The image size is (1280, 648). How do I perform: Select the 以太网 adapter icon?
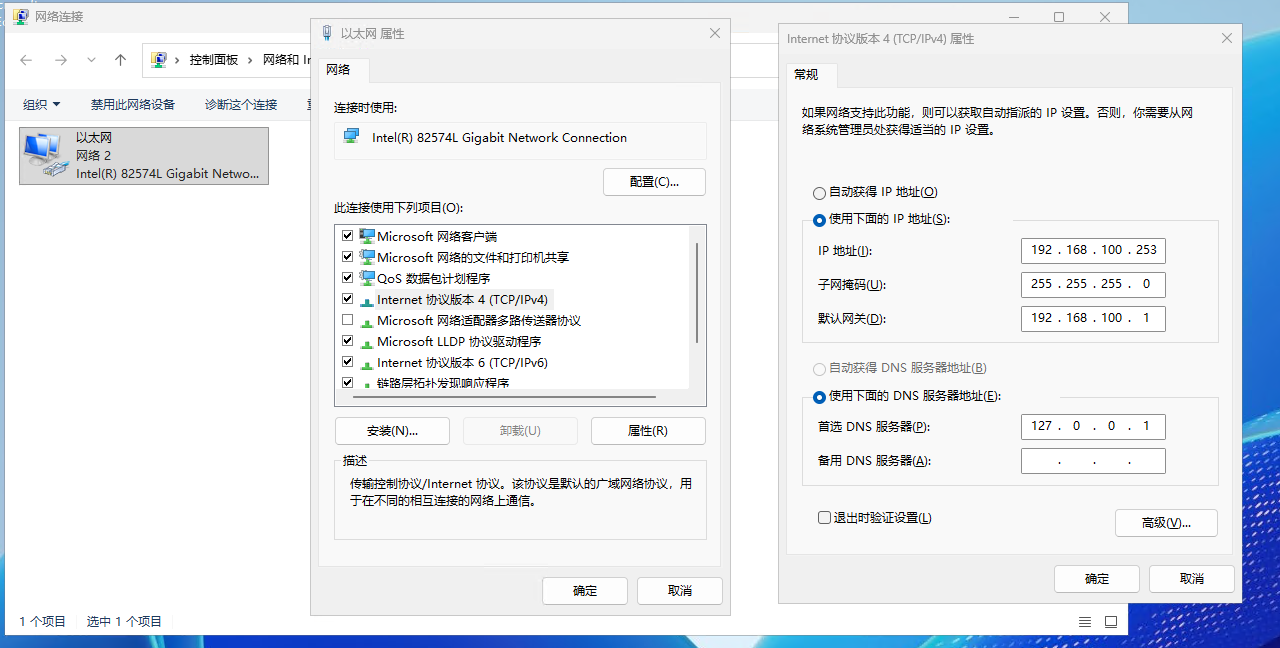[x=42, y=155]
